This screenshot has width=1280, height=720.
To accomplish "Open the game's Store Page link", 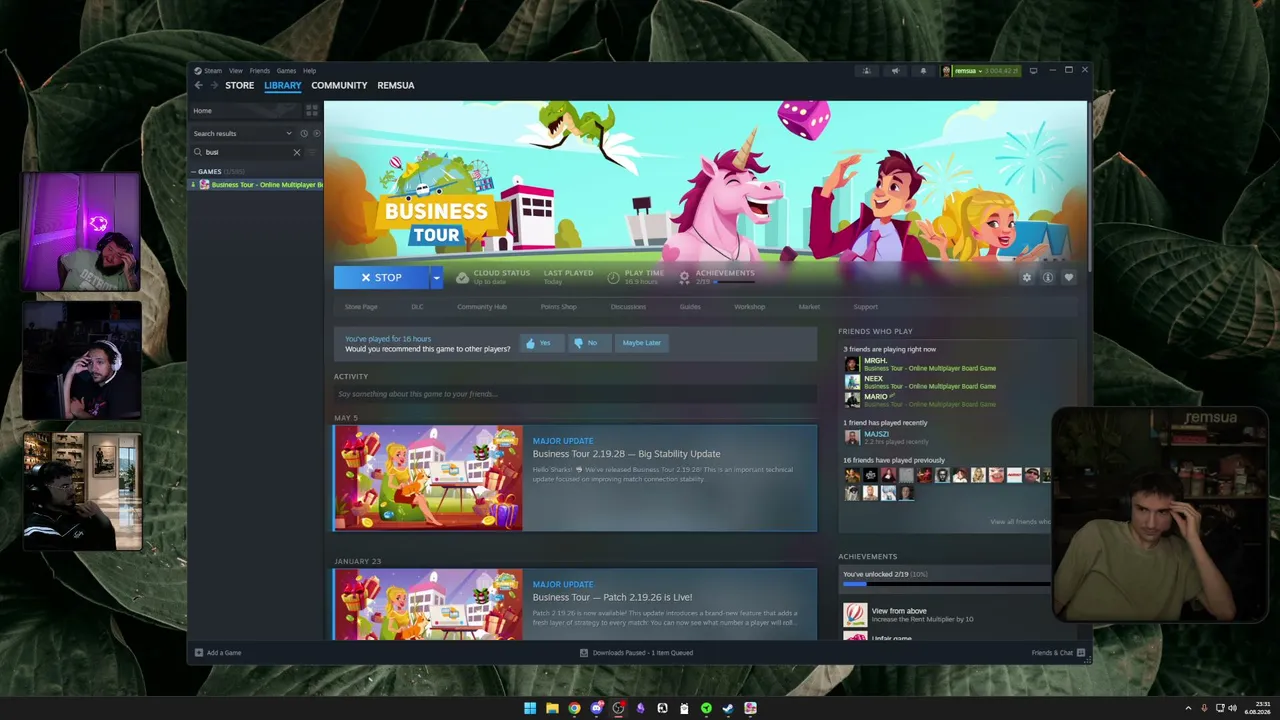I will pyautogui.click(x=361, y=307).
